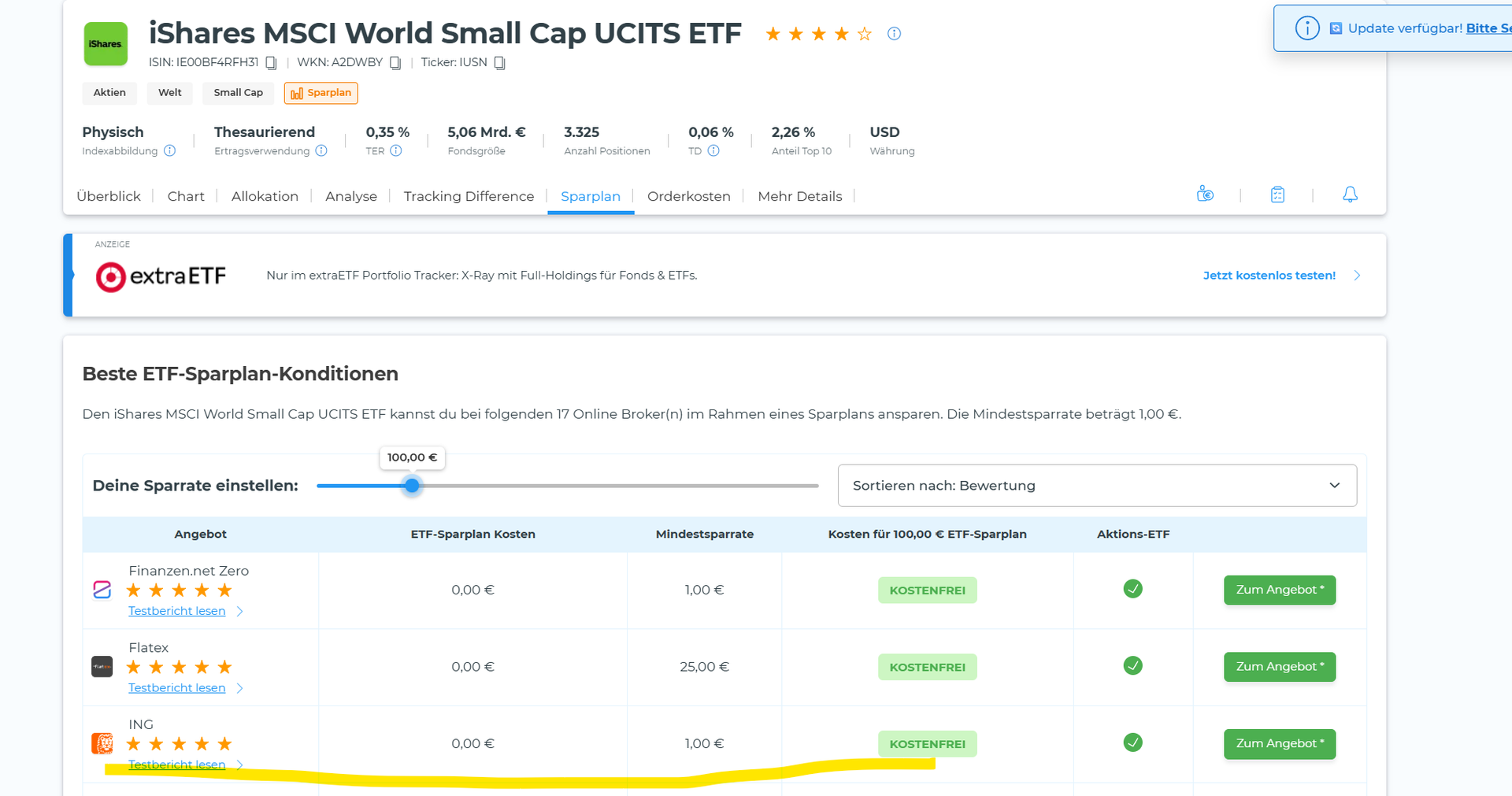This screenshot has height=796, width=1512.
Task: Show Ertragsverwendung info tooltip icon
Action: [321, 150]
